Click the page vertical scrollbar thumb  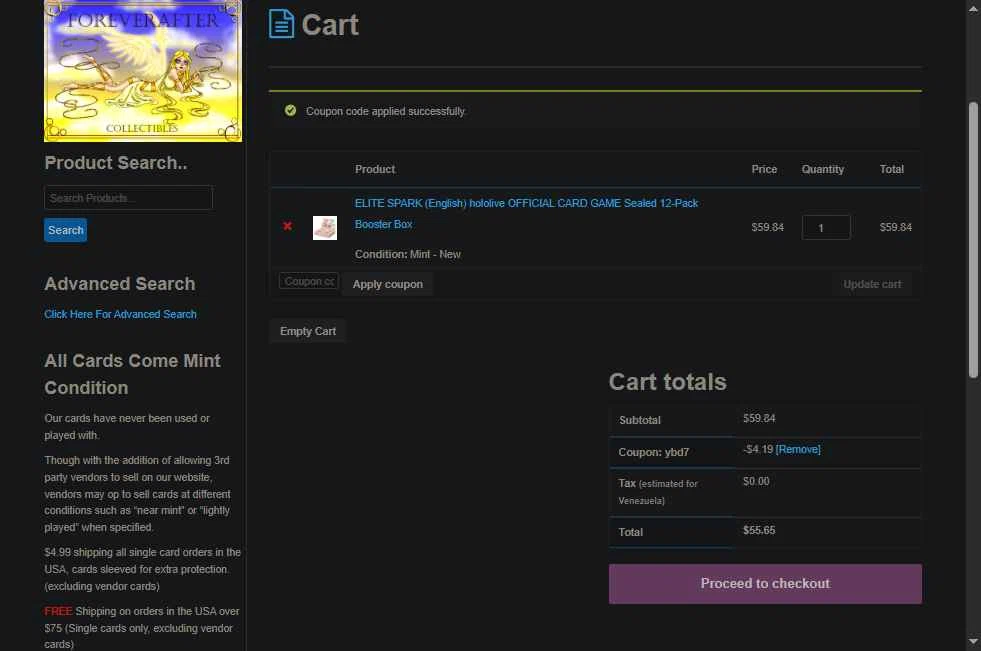coord(973,240)
